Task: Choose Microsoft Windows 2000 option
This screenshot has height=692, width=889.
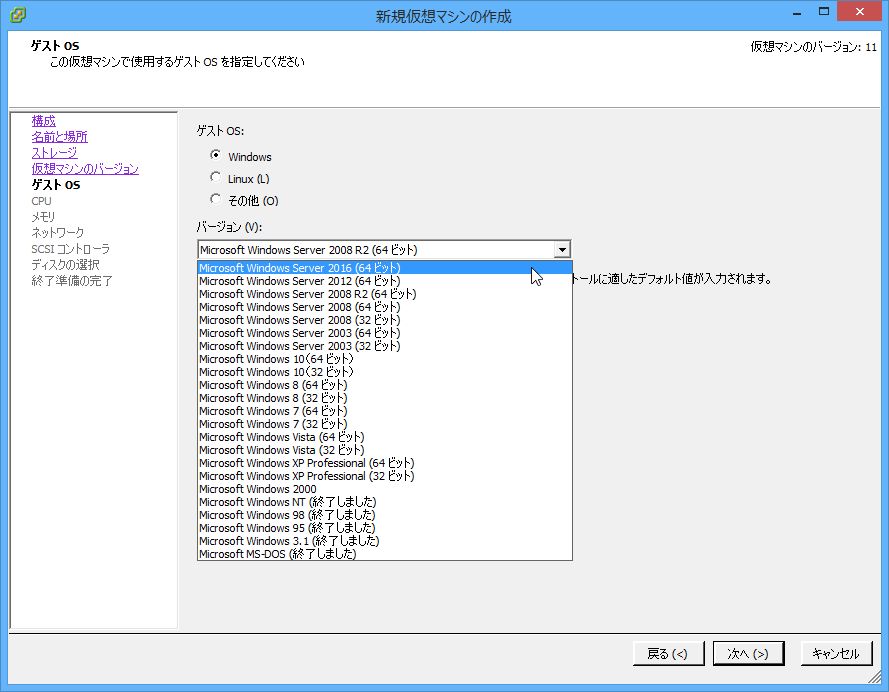Action: coord(384,489)
